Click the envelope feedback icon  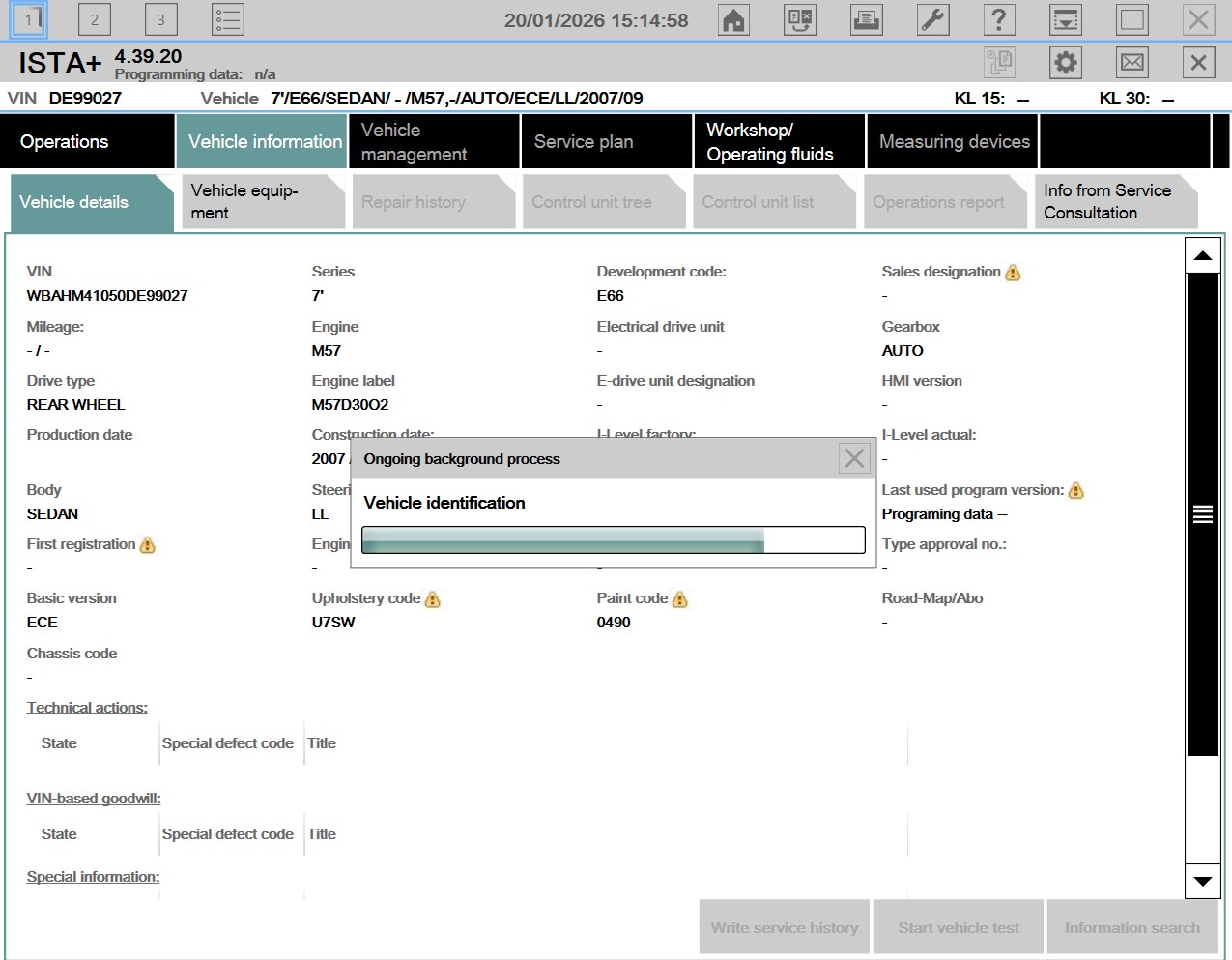point(1132,63)
